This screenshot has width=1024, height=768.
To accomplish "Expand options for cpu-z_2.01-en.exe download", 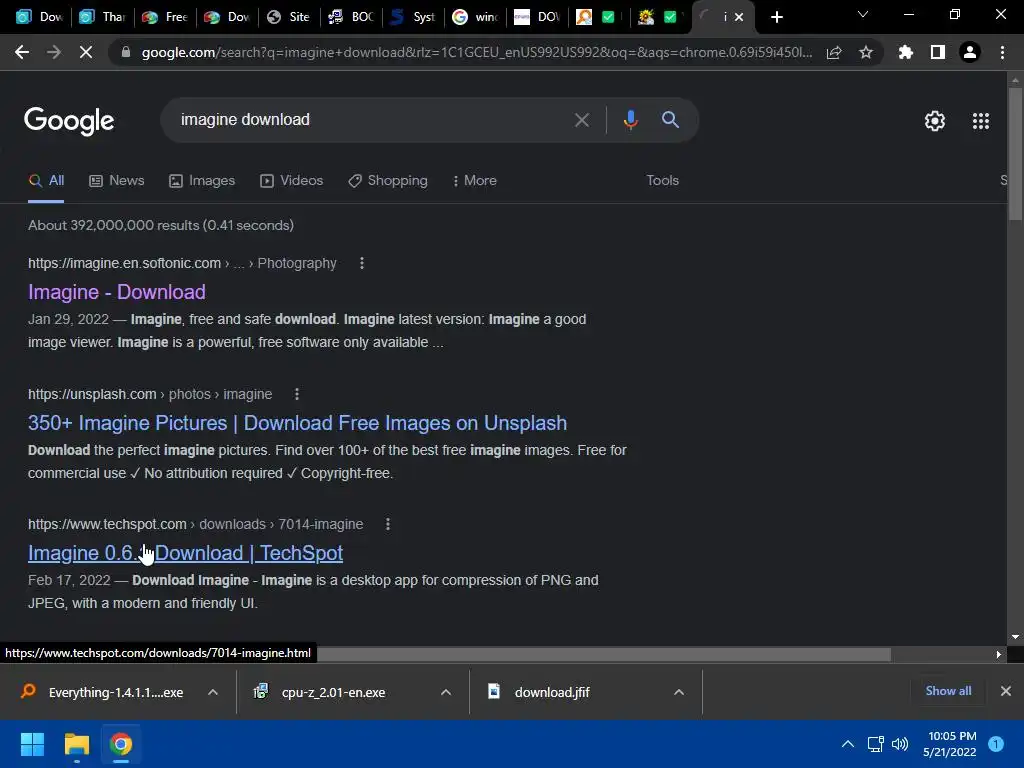I will coord(446,692).
